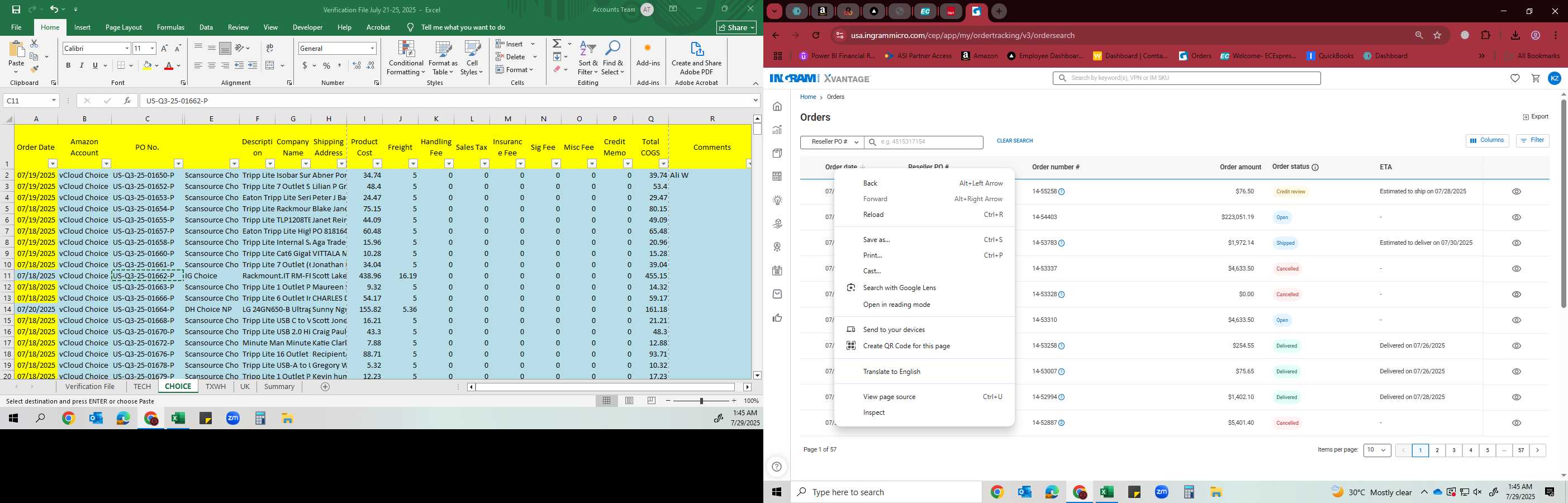This screenshot has height=503, width=1568.
Task: Bookmark this page with the star icon
Action: click(x=1437, y=35)
